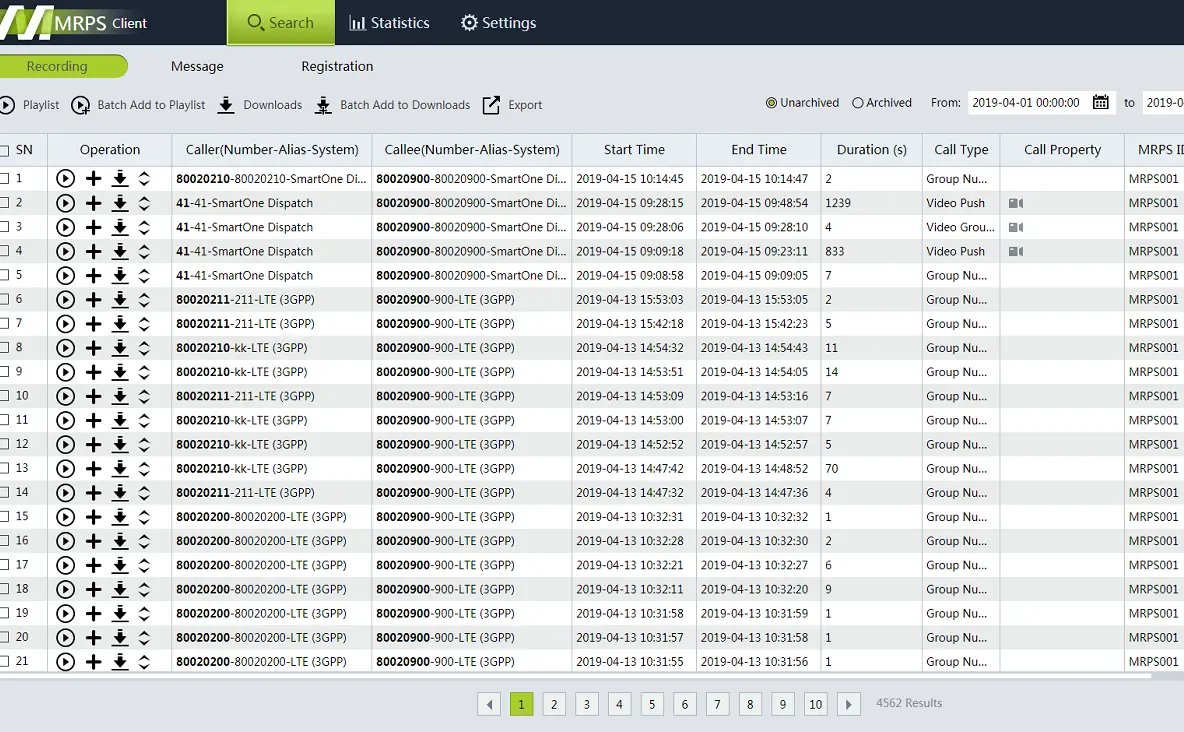The image size is (1184, 732).
Task: Add row 3 recording to playlist with plus icon
Action: click(93, 227)
